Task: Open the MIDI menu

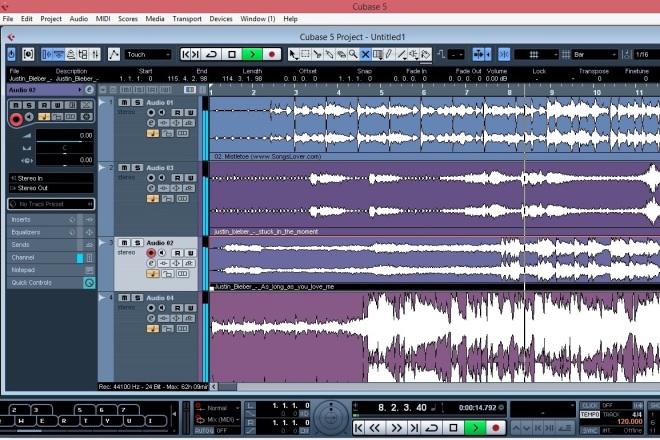Action: [x=103, y=19]
